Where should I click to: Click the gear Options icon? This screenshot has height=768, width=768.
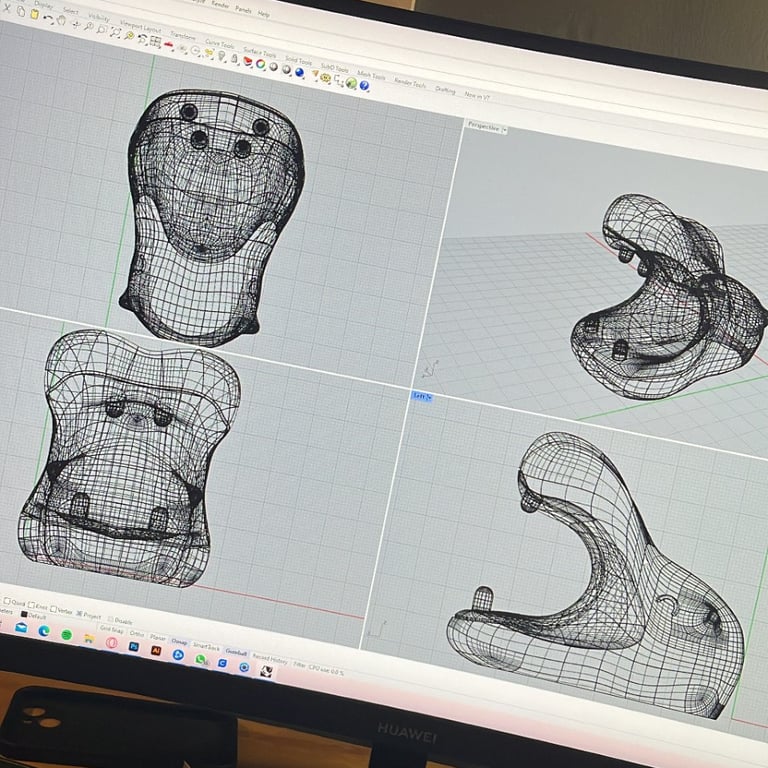pyautogui.click(x=326, y=78)
